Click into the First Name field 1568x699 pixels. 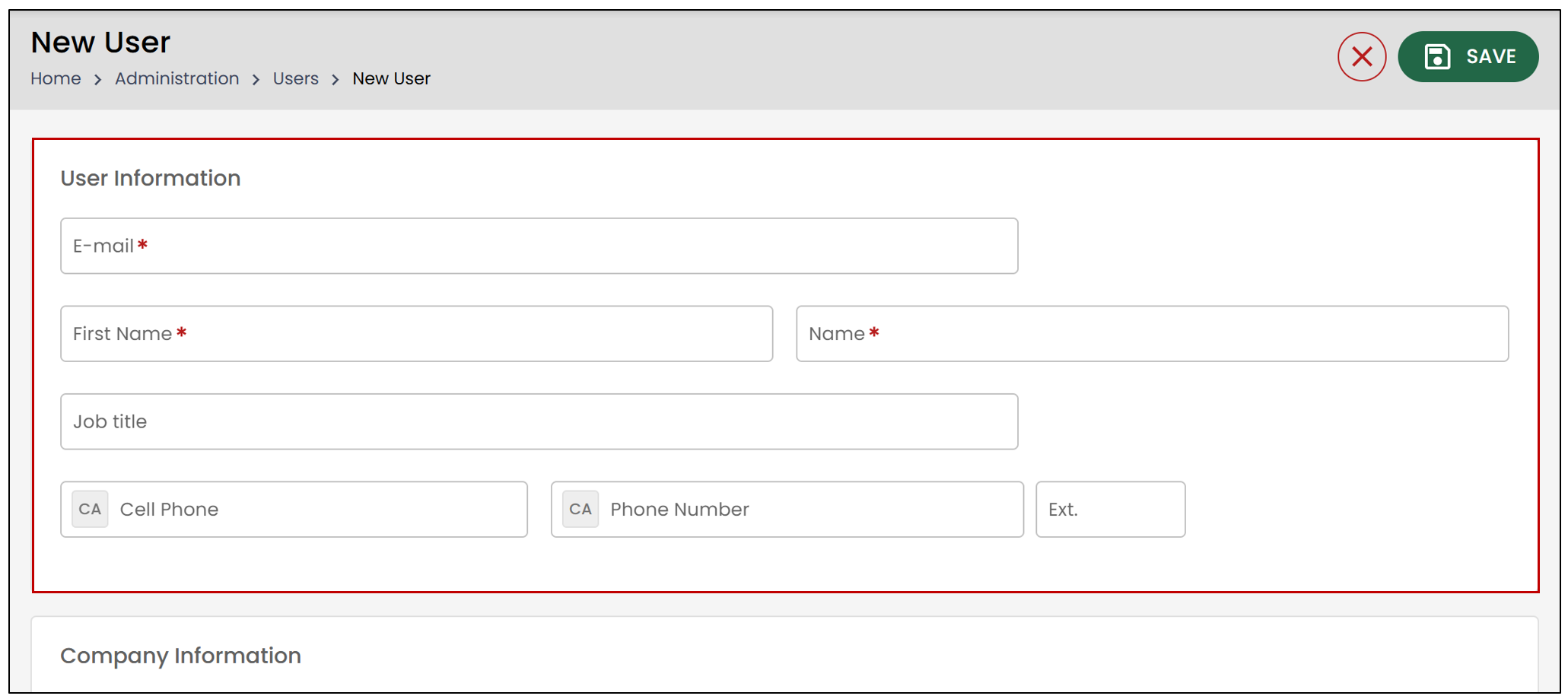coord(416,333)
